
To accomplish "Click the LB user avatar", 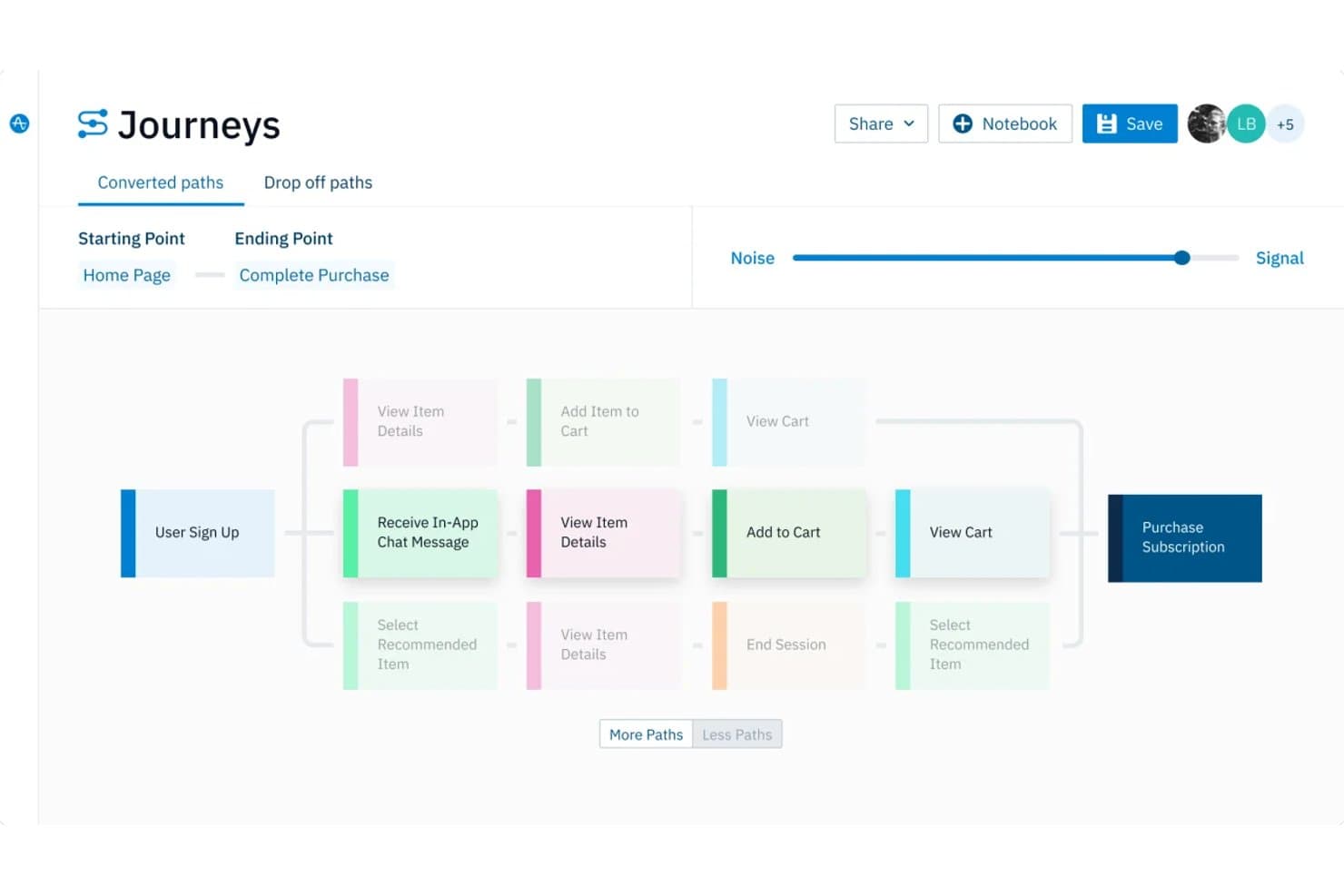I will pyautogui.click(x=1246, y=123).
